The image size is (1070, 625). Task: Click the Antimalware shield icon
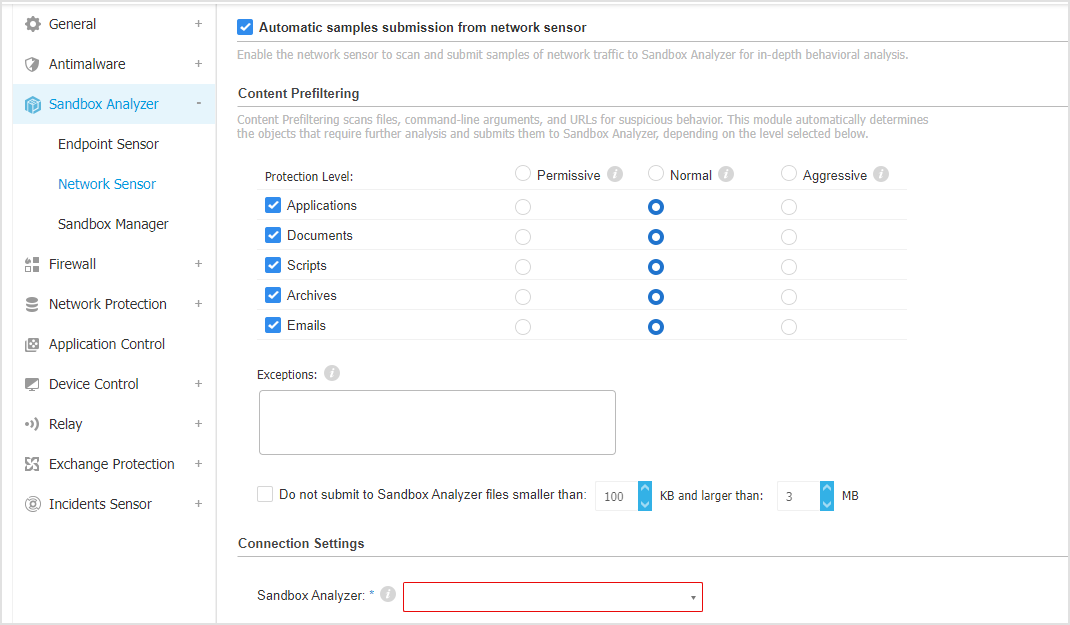click(30, 63)
